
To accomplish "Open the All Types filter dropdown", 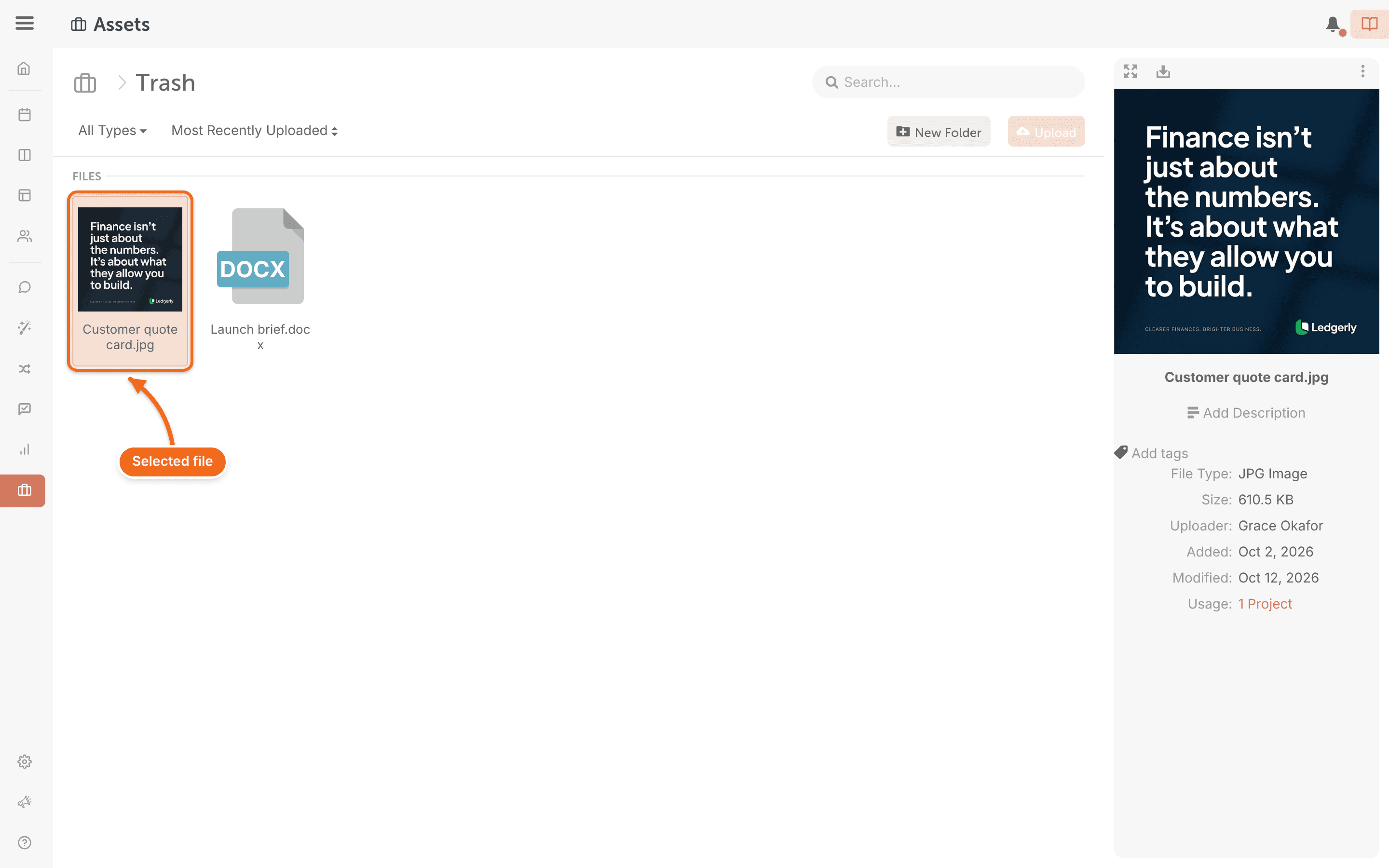I will [112, 130].
